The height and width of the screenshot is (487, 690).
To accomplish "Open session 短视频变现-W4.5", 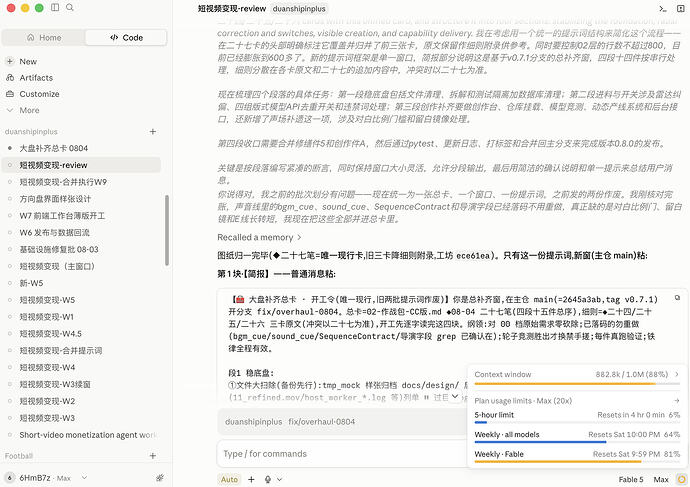I will point(81,333).
